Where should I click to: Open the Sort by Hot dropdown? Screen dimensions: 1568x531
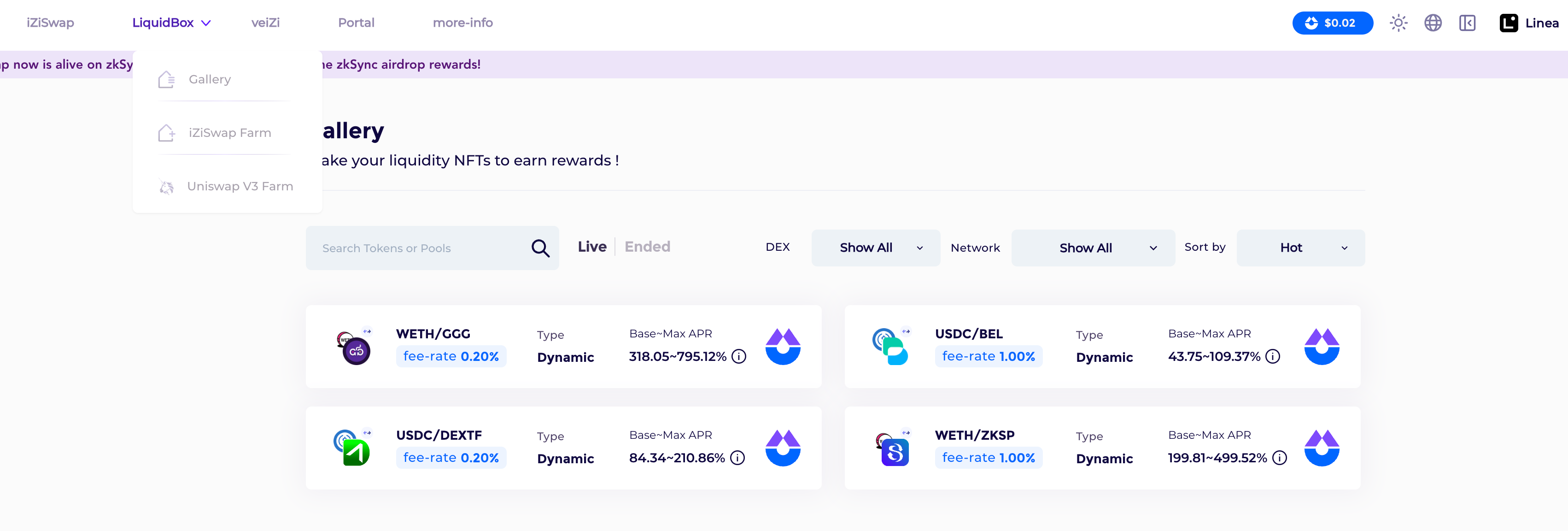(1300, 248)
